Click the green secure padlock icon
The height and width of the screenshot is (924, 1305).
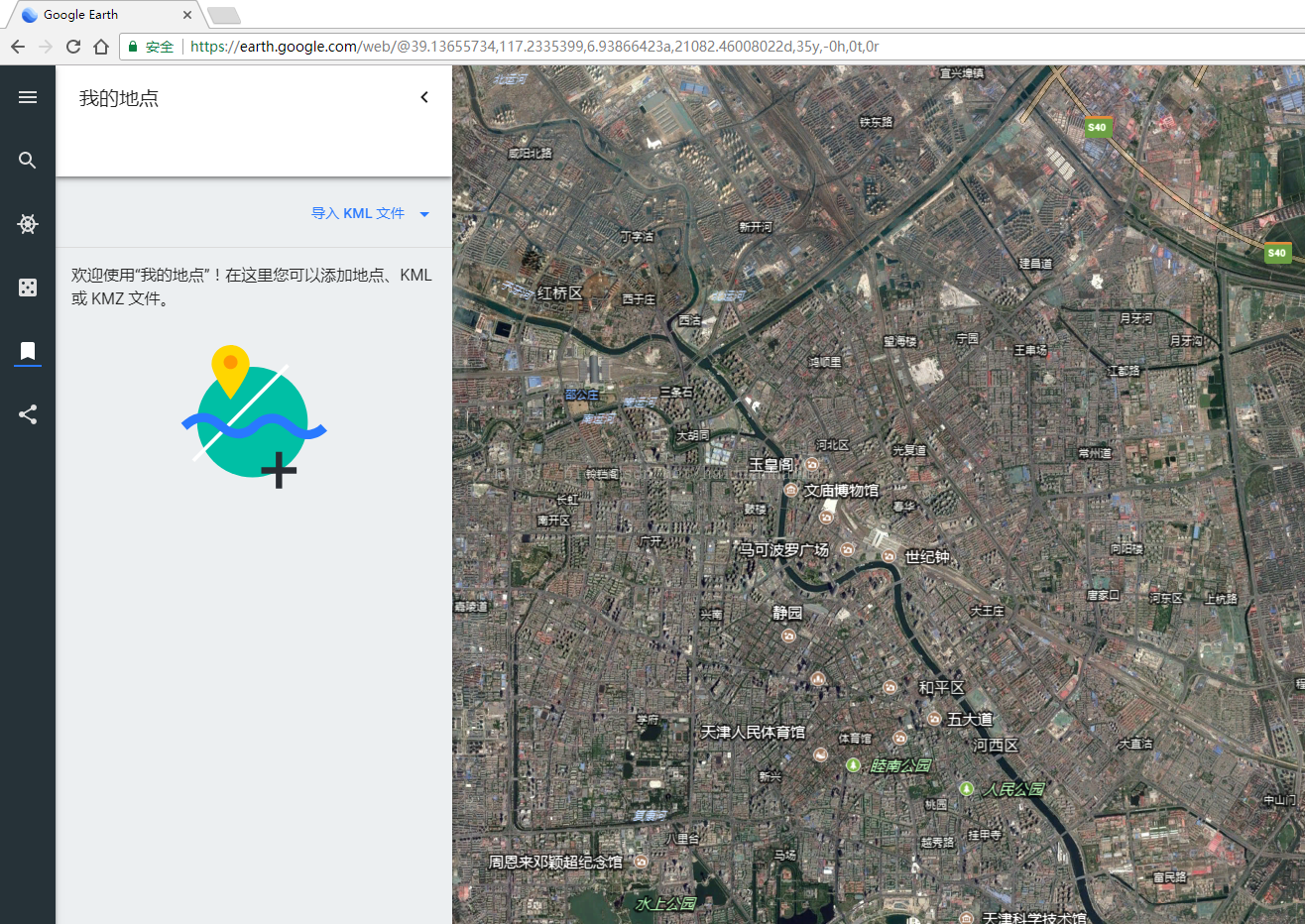point(133,47)
